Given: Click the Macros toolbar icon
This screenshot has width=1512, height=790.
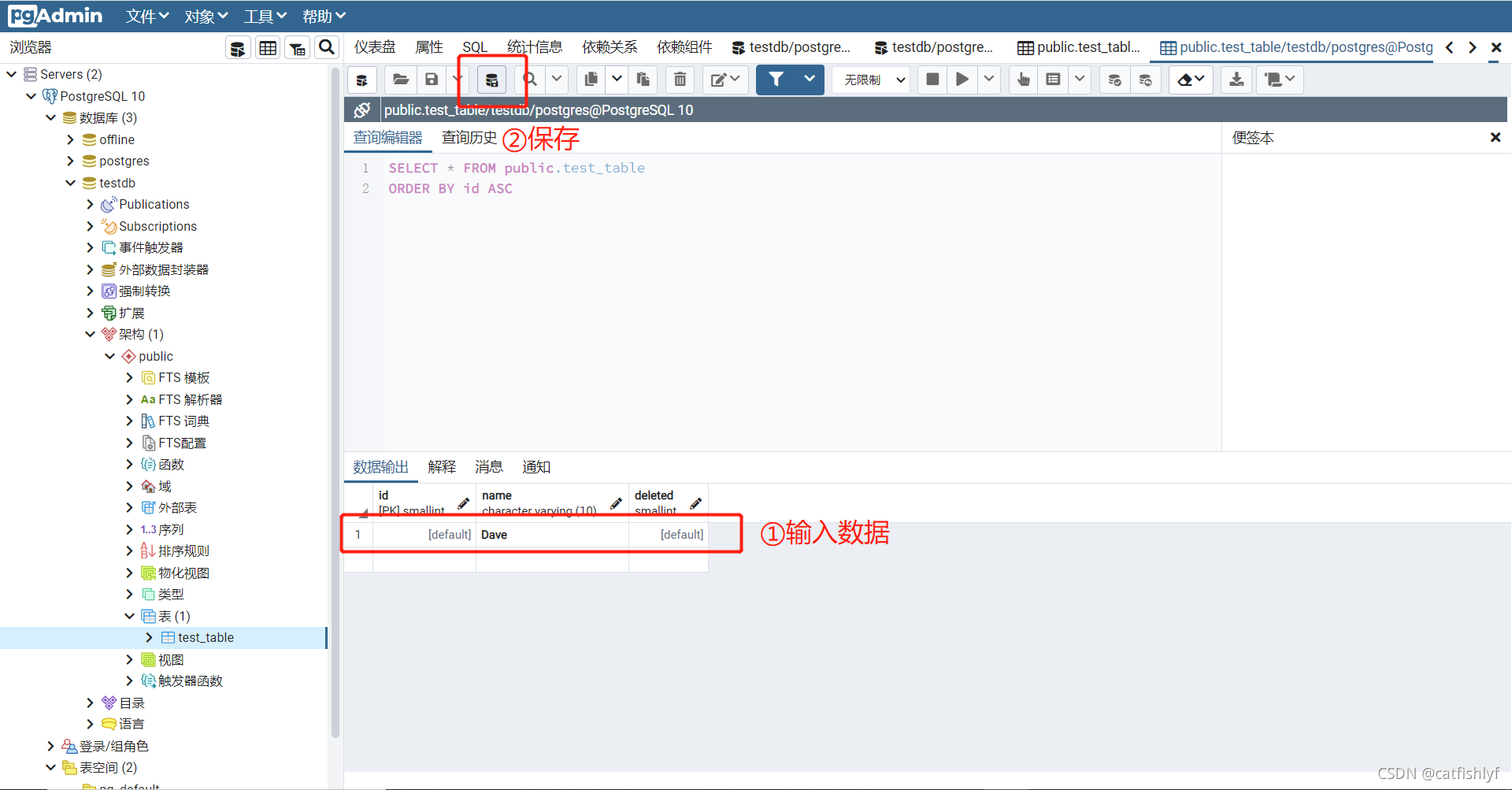Looking at the screenshot, I should (x=1280, y=80).
